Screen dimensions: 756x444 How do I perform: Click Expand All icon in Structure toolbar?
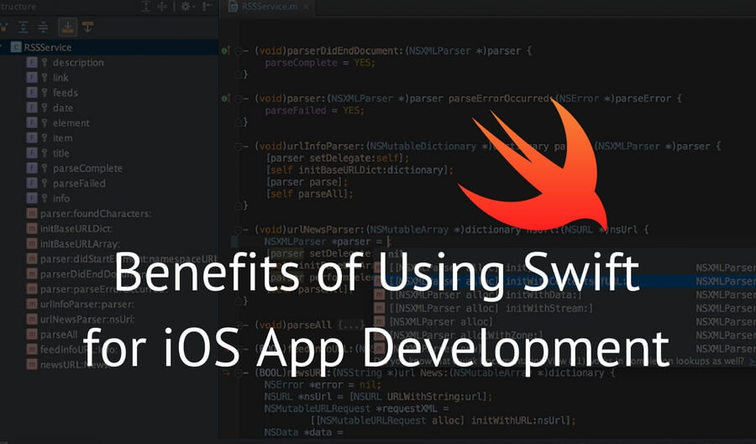coord(23,27)
